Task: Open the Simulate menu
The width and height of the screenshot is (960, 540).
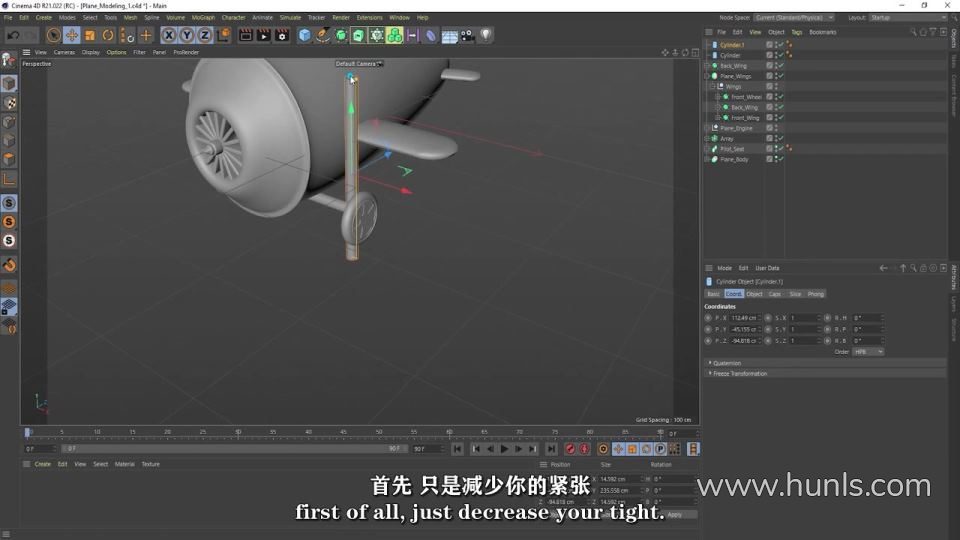Action: click(290, 18)
